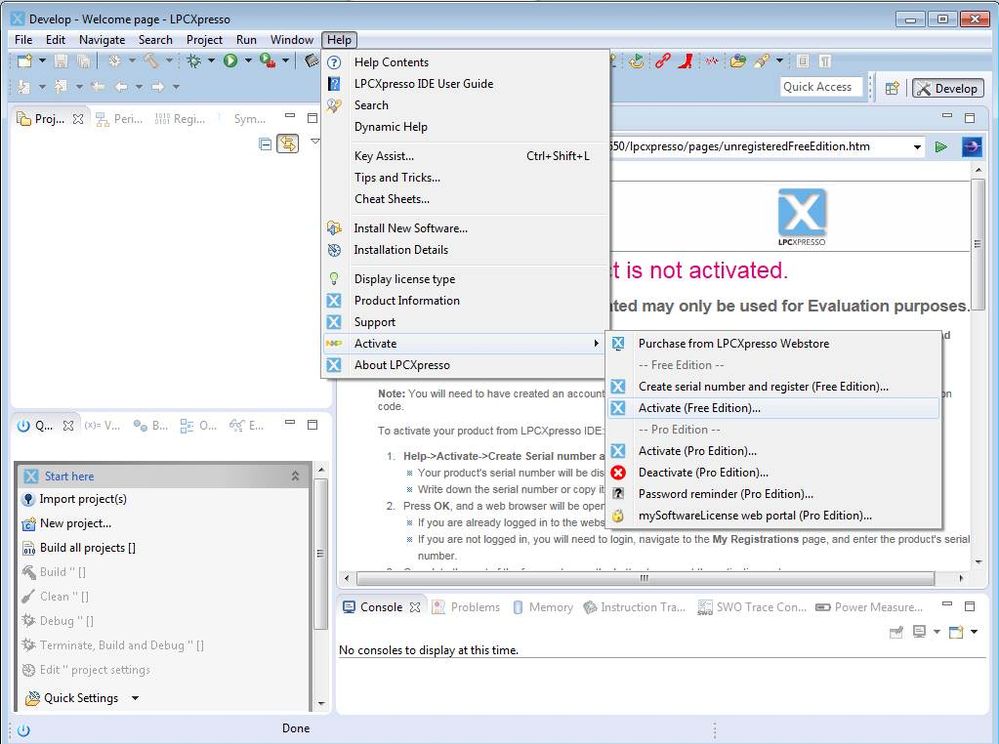Switch to the Develop perspective
This screenshot has height=744, width=999.
947,89
